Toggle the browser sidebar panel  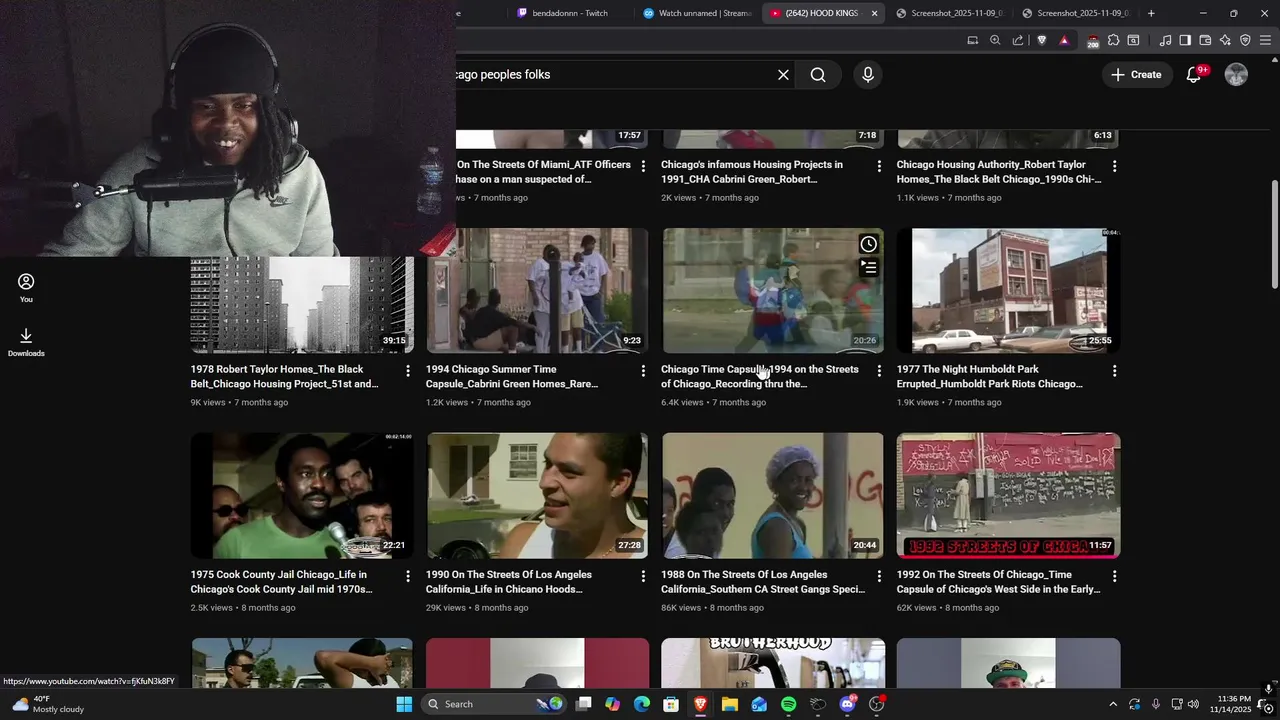tap(1185, 40)
